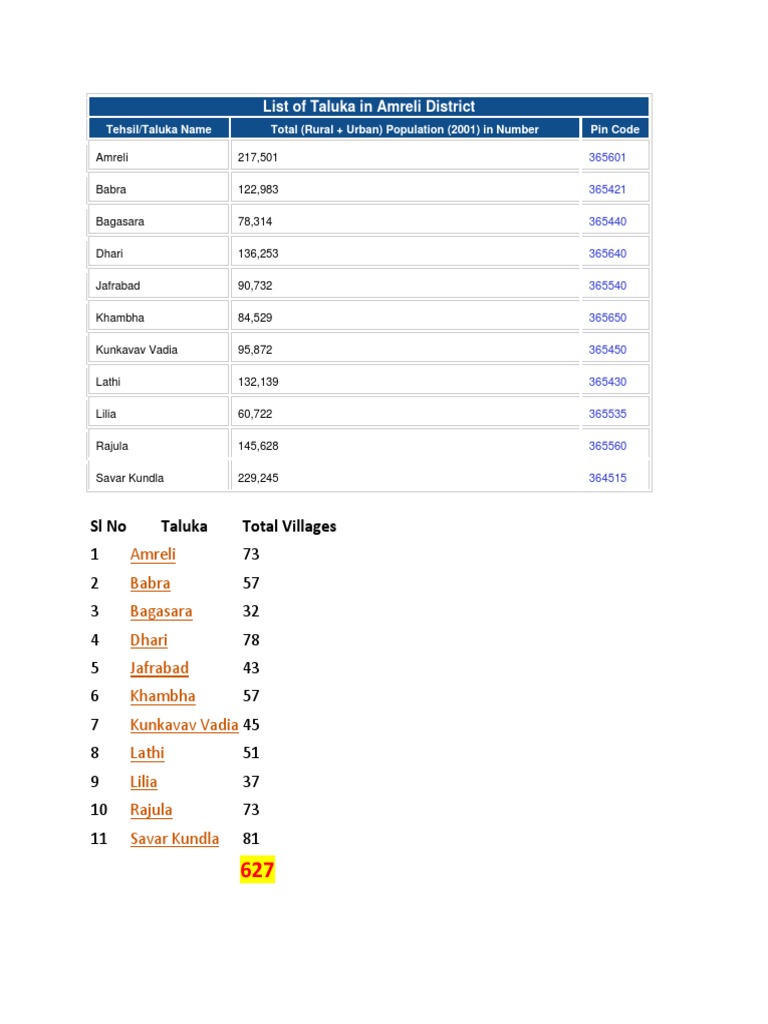Click the Bagasara taluka link
Screen dimensions: 768x1024
(x=161, y=611)
